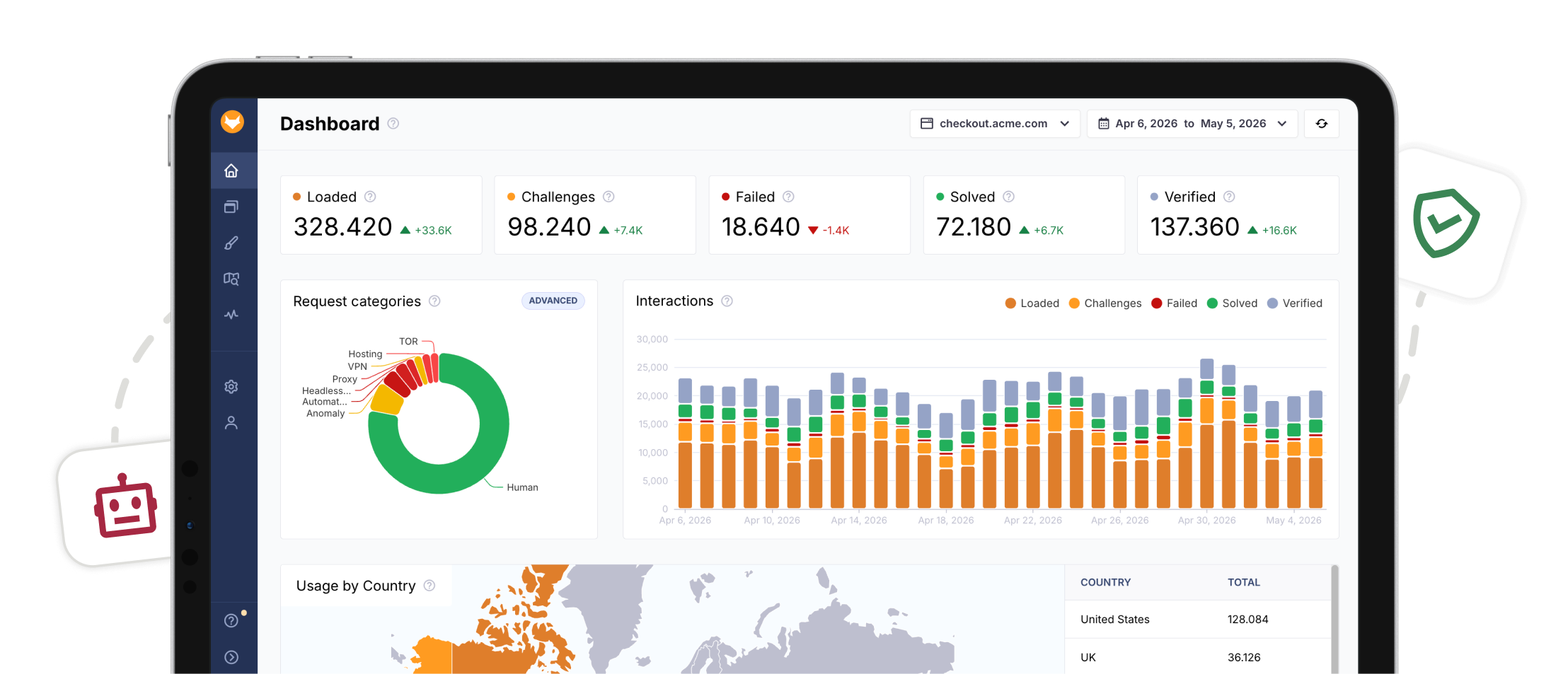The height and width of the screenshot is (674, 1568).
Task: Click the Proxy label on donut chart
Action: [345, 379]
